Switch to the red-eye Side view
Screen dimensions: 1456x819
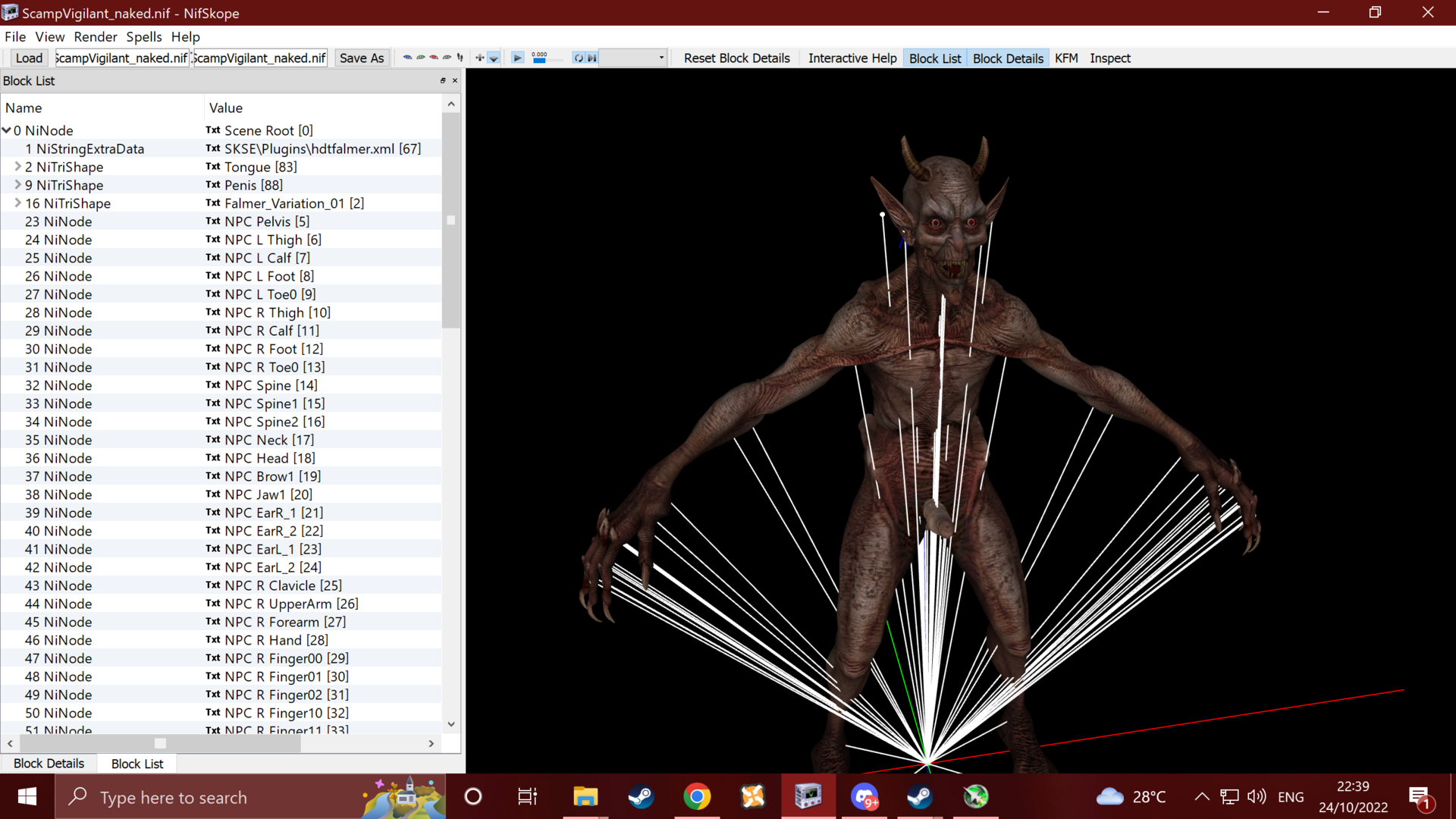(434, 58)
